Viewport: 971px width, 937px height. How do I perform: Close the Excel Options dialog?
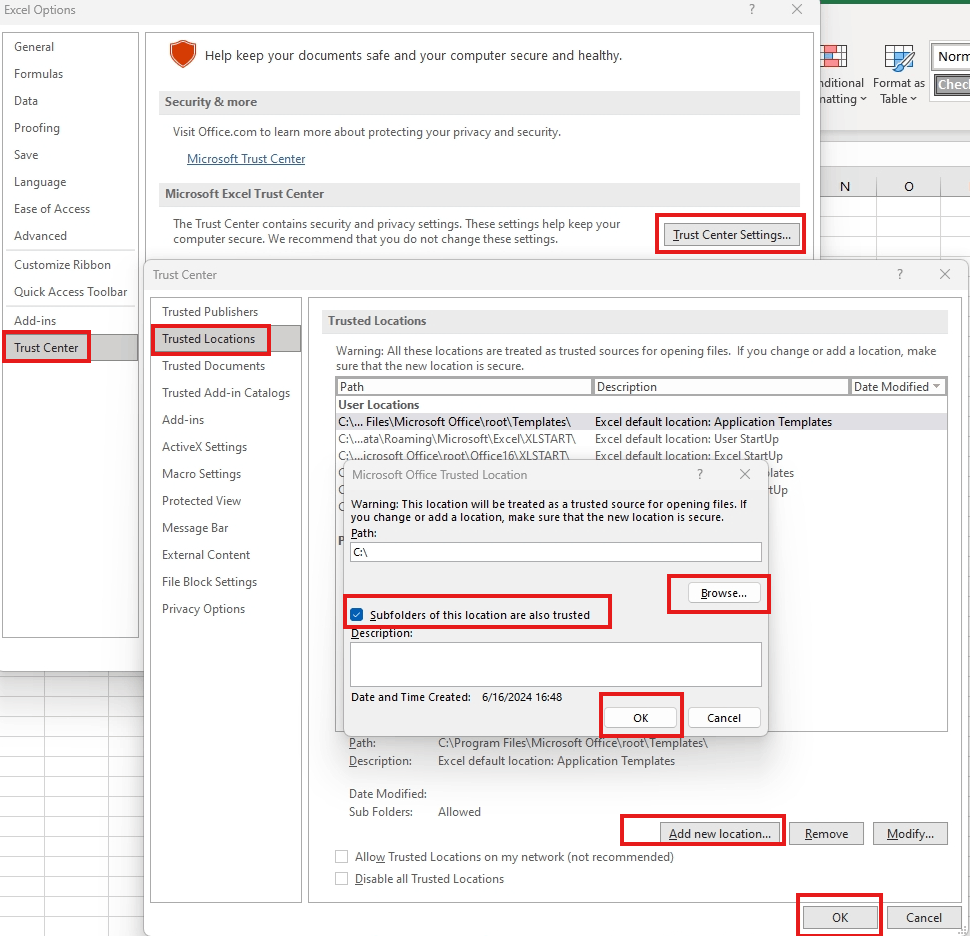pos(797,9)
